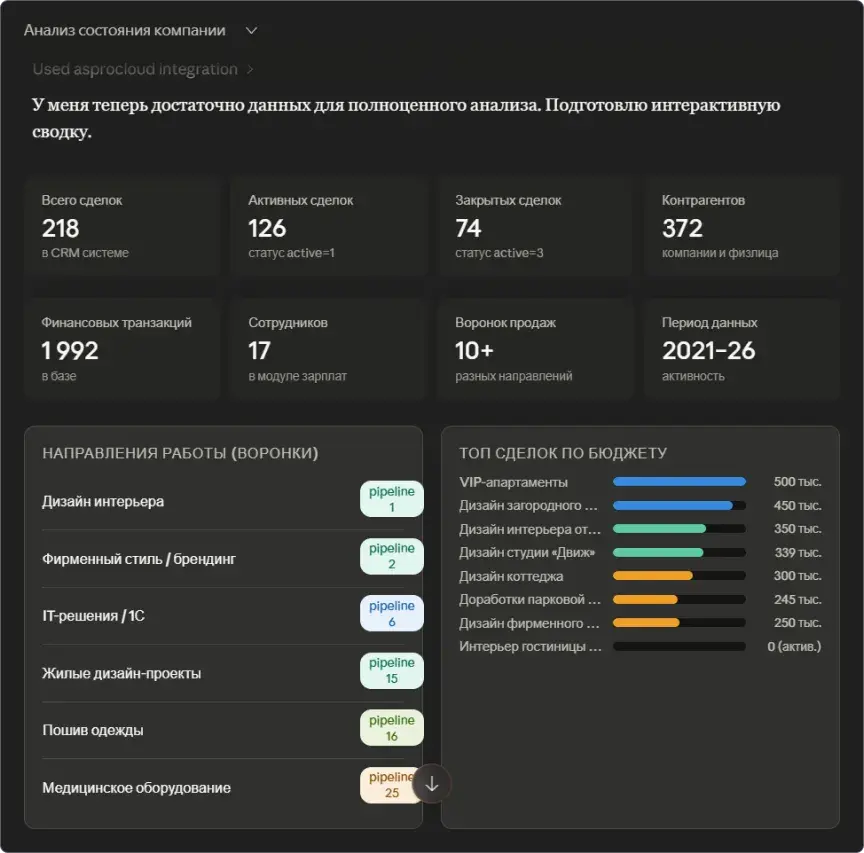
Task: Click the pipeline 16 badge
Action: coord(392,727)
